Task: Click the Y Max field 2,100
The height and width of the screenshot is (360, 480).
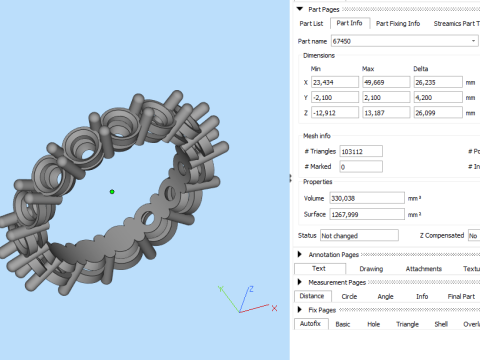Action: coord(386,97)
